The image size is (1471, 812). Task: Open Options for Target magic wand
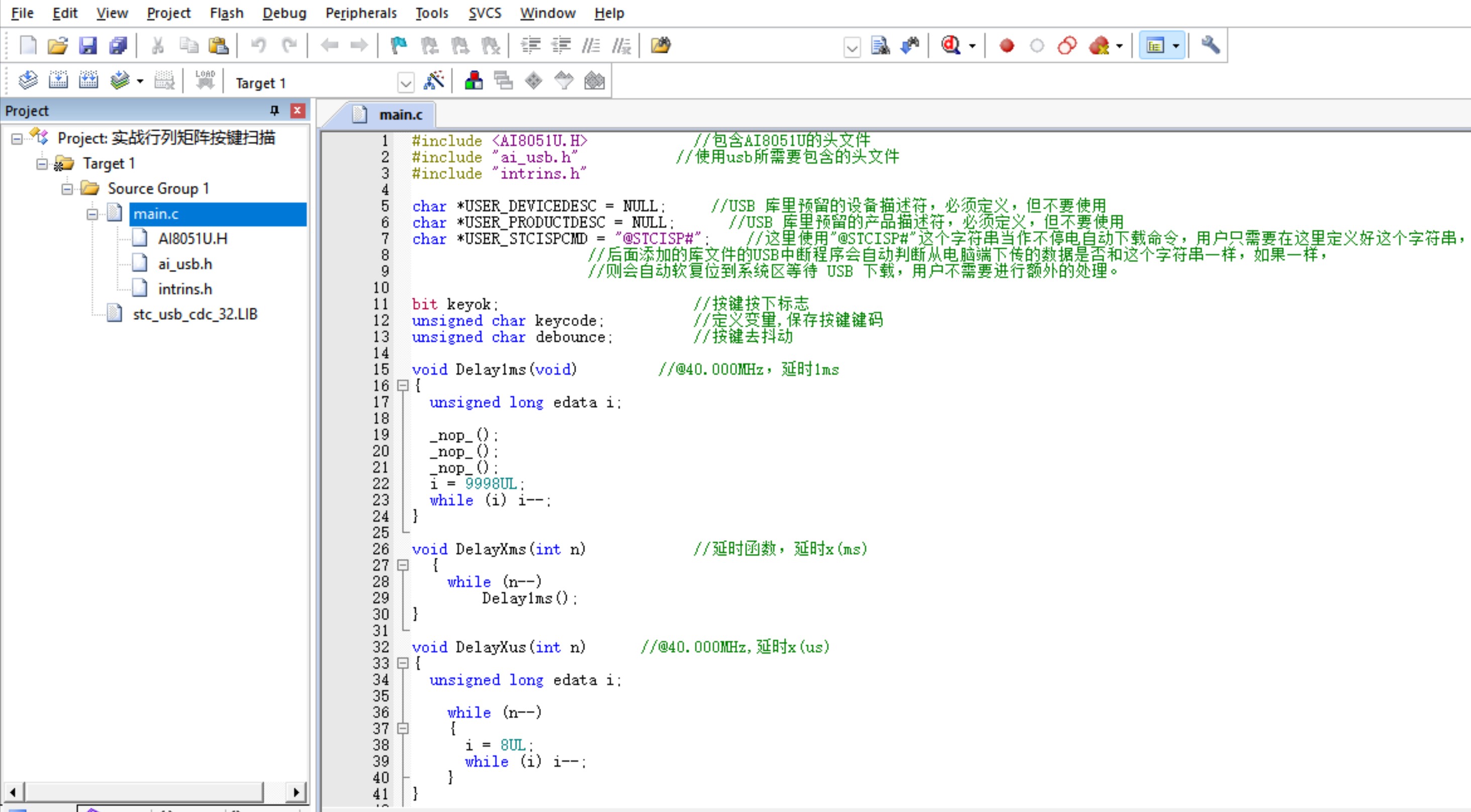tap(434, 80)
